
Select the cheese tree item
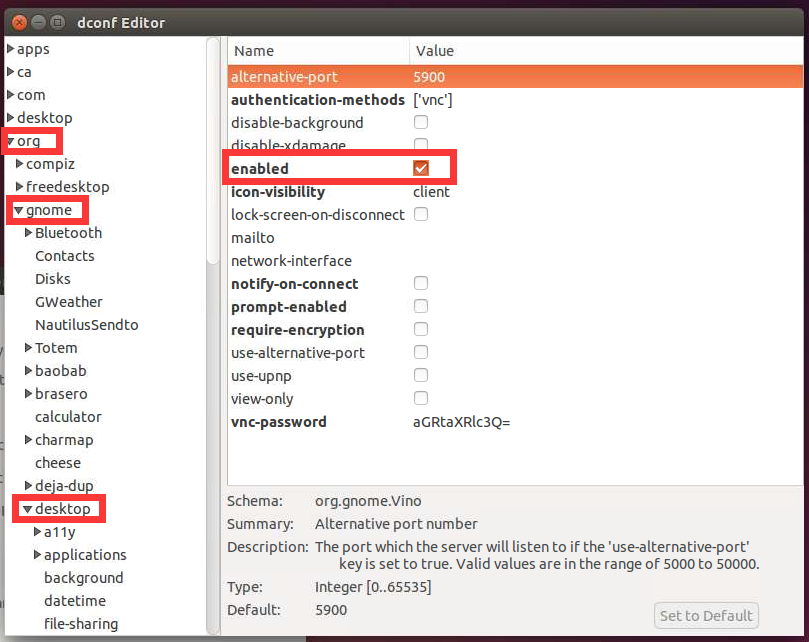[x=58, y=463]
